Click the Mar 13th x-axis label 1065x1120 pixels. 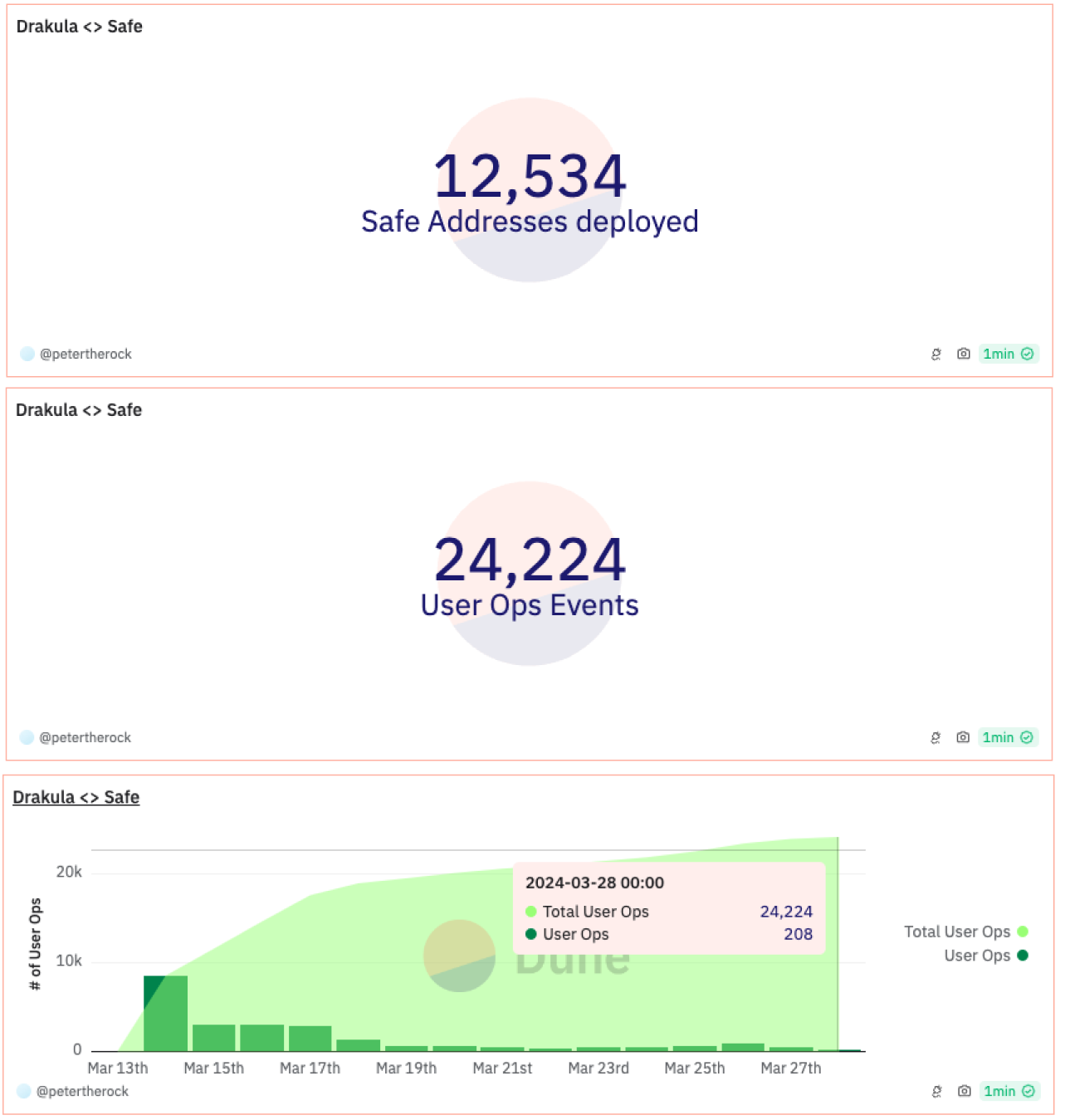pos(118,1069)
